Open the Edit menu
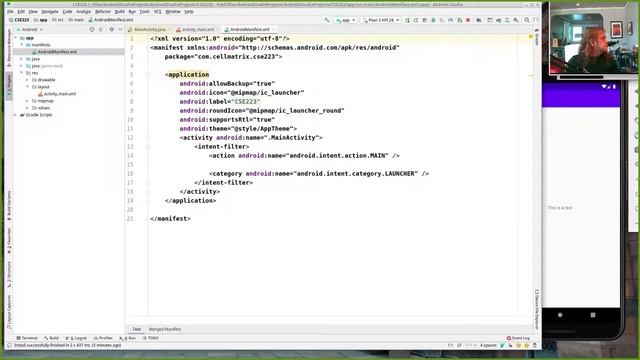Screen dimensions: 640x360 pos(21,12)
